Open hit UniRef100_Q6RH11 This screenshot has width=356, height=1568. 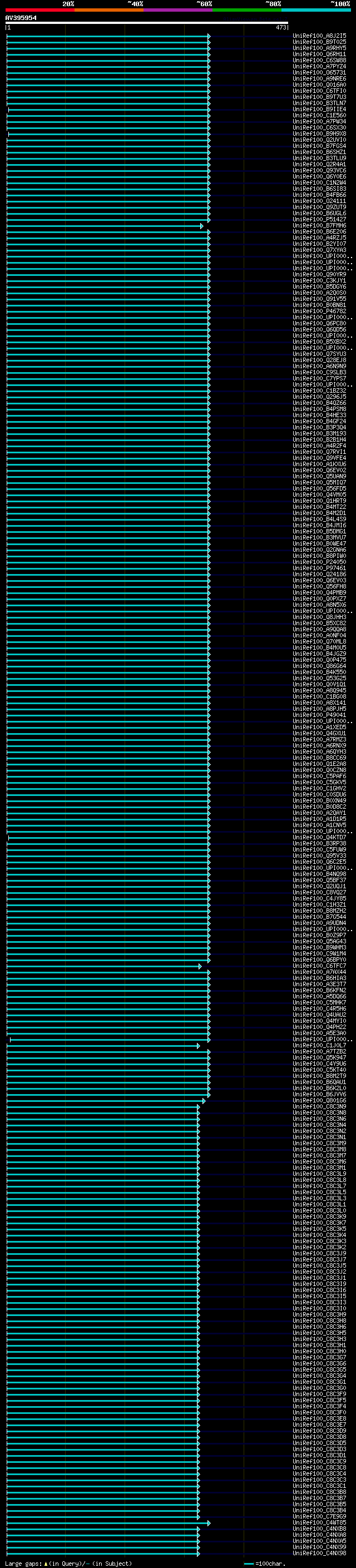pos(319,54)
